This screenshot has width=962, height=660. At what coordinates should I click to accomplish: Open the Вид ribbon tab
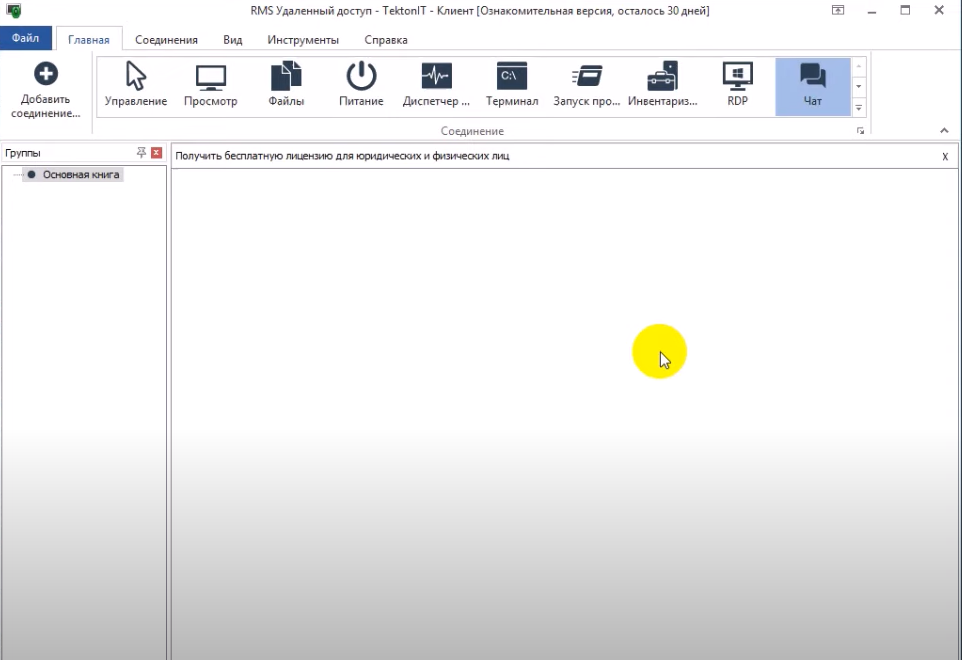point(233,39)
